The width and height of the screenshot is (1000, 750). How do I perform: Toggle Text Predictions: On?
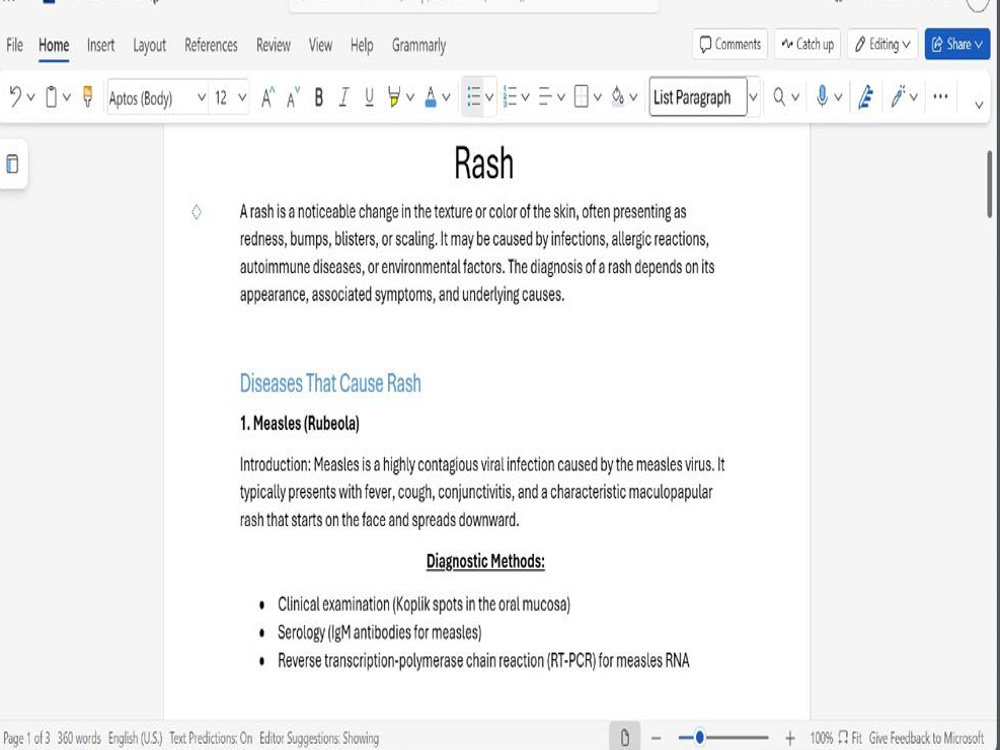point(210,738)
